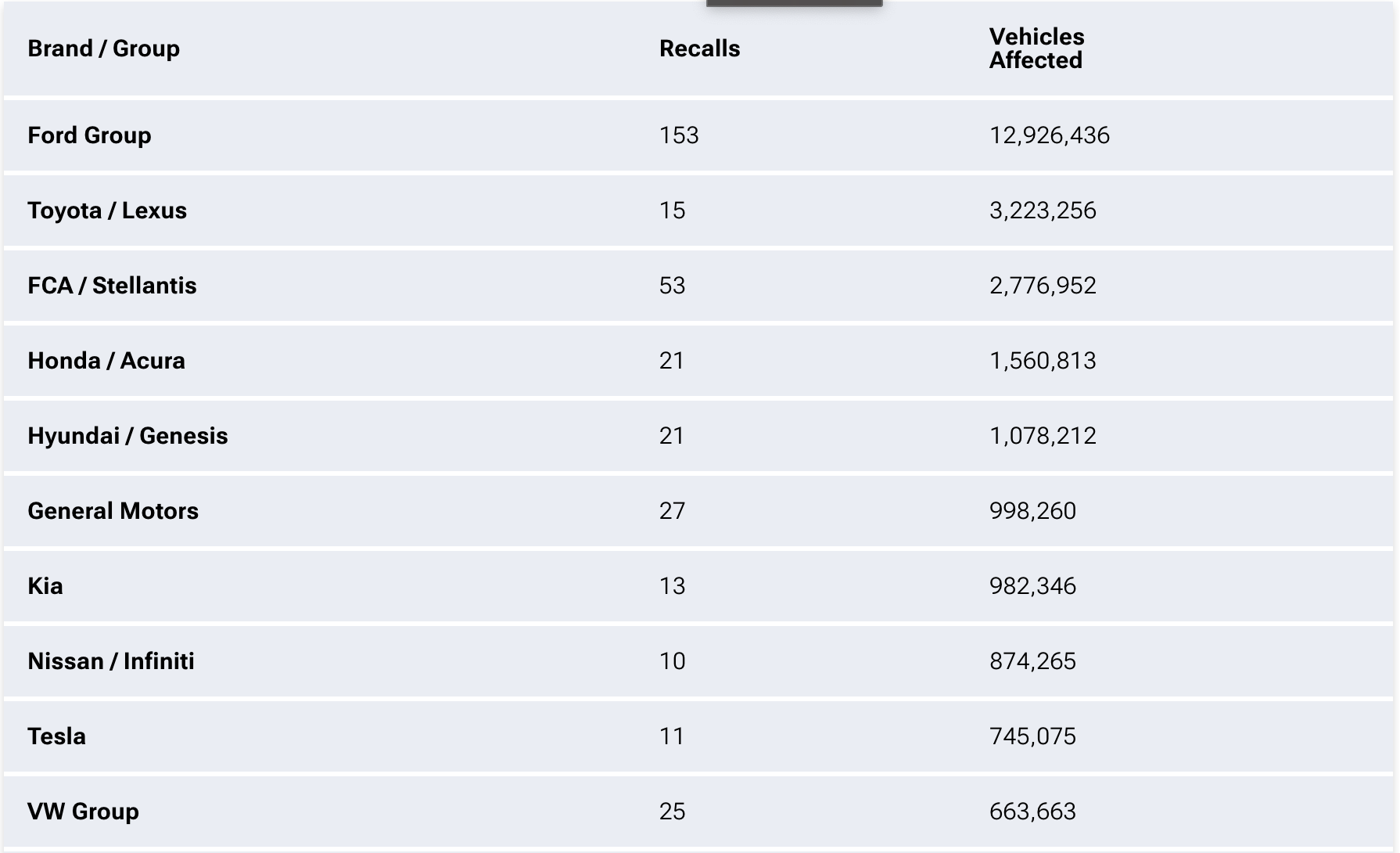This screenshot has width=1400, height=853.
Task: Click Ford Group's 12,926,436 vehicles figure
Action: coord(1049,135)
